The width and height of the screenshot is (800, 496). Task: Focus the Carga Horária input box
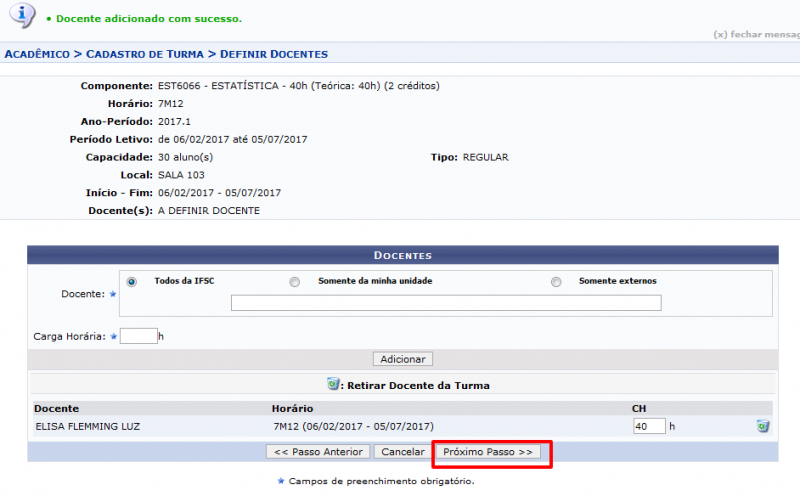point(139,336)
